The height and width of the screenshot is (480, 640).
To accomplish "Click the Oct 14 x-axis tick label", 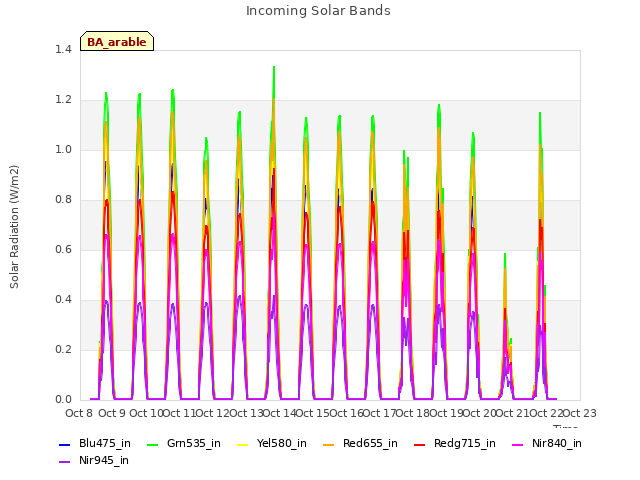I will click(x=279, y=413).
